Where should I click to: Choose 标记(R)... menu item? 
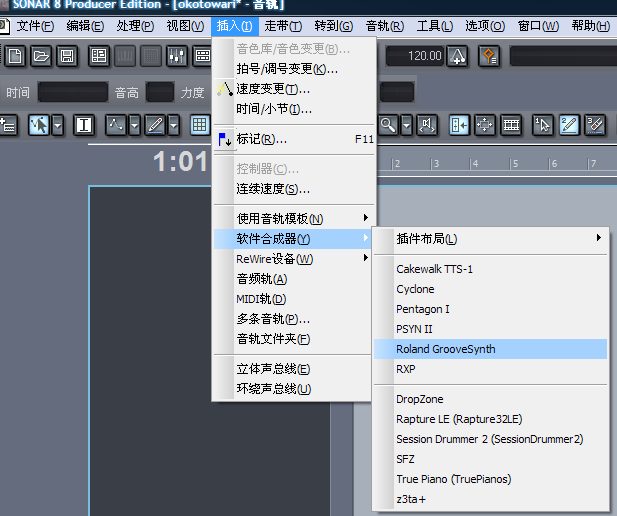pyautogui.click(x=292, y=139)
